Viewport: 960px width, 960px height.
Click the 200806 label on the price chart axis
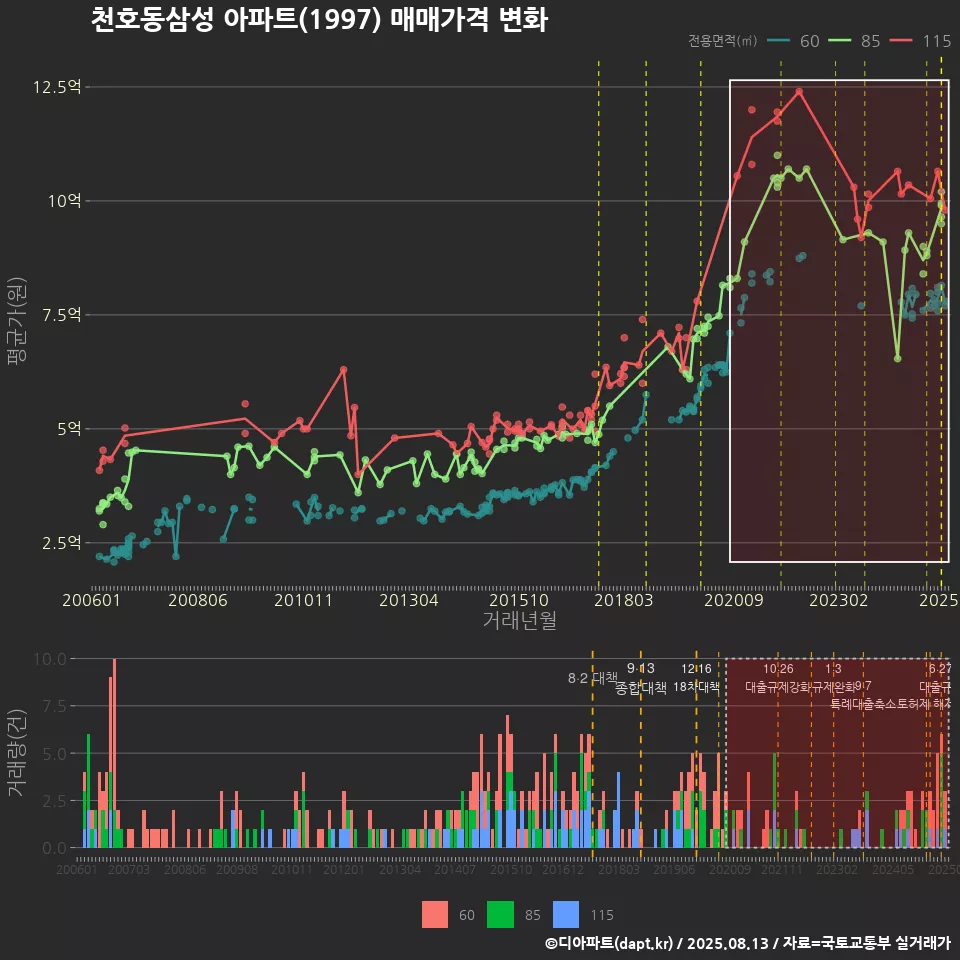click(x=198, y=600)
